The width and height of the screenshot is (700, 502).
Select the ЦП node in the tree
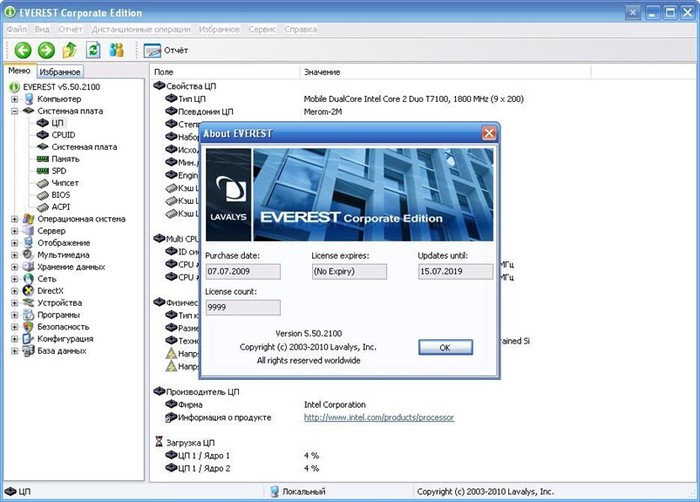[57, 123]
